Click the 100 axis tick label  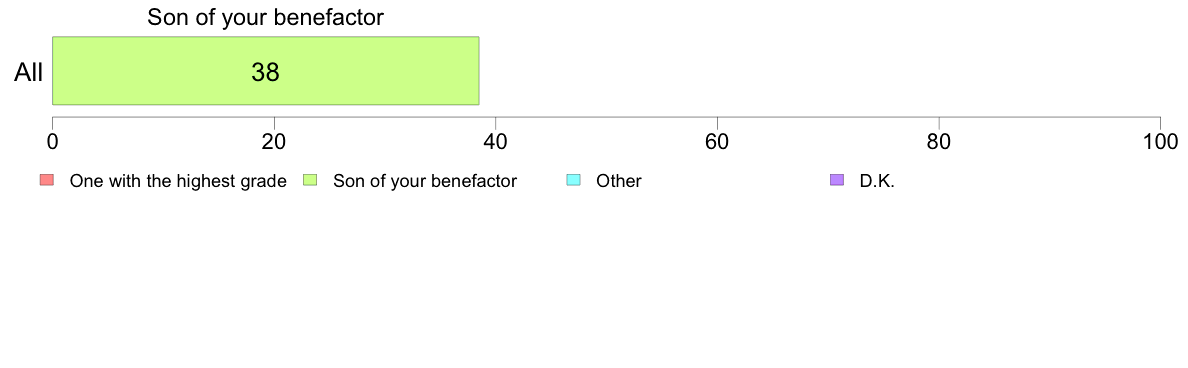pos(1160,142)
